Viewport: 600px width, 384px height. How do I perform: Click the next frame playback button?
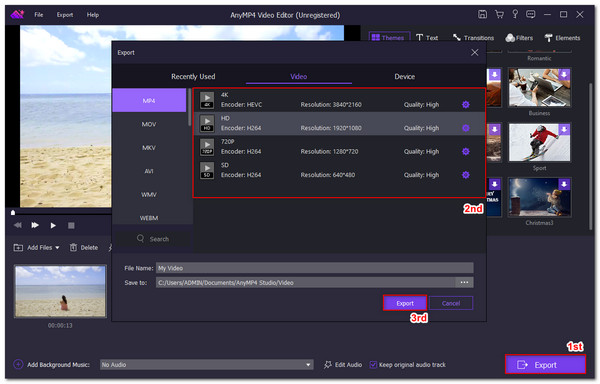tap(35, 225)
